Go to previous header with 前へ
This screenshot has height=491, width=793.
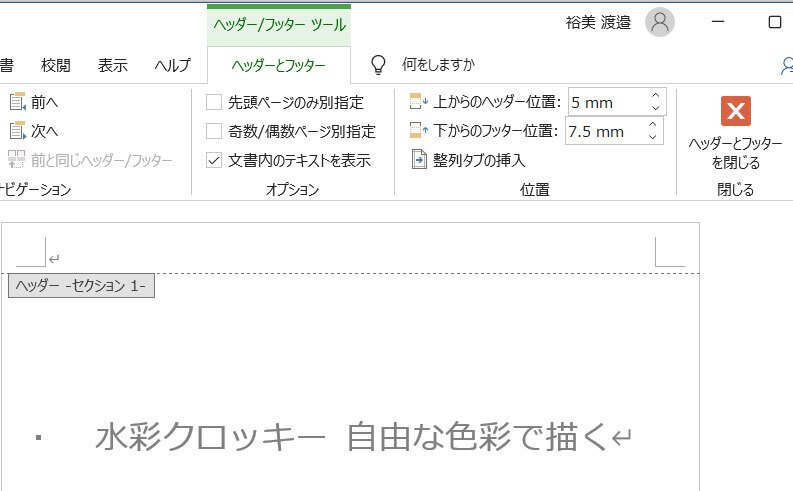(34, 102)
